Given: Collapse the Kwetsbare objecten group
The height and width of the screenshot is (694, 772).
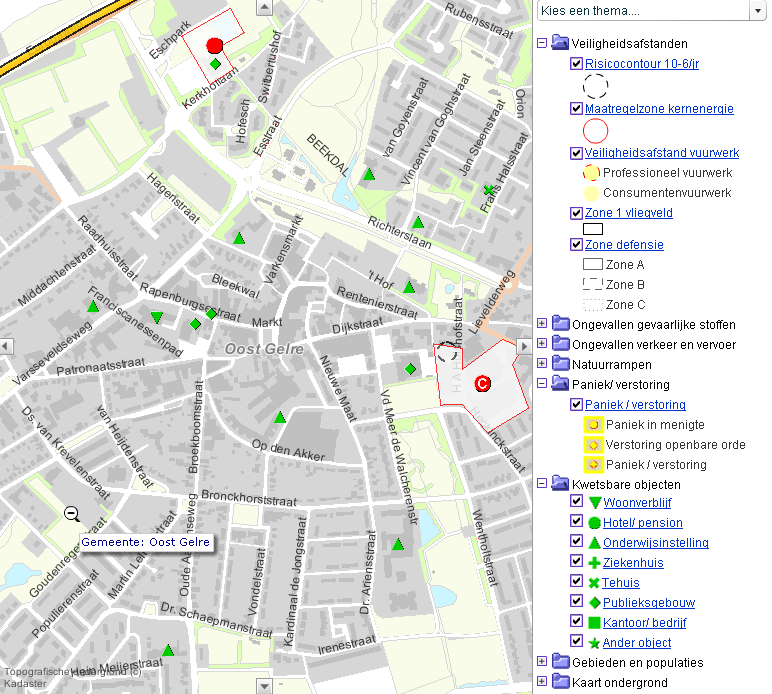Looking at the screenshot, I should point(542,483).
